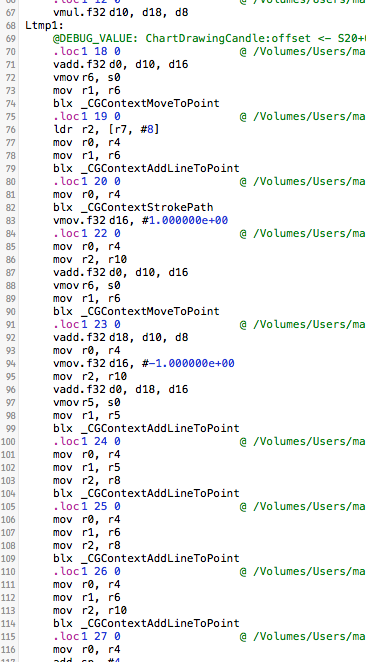366x662 pixels.
Task: Click the '.loc 1 26 0' directive
Action: point(87,572)
